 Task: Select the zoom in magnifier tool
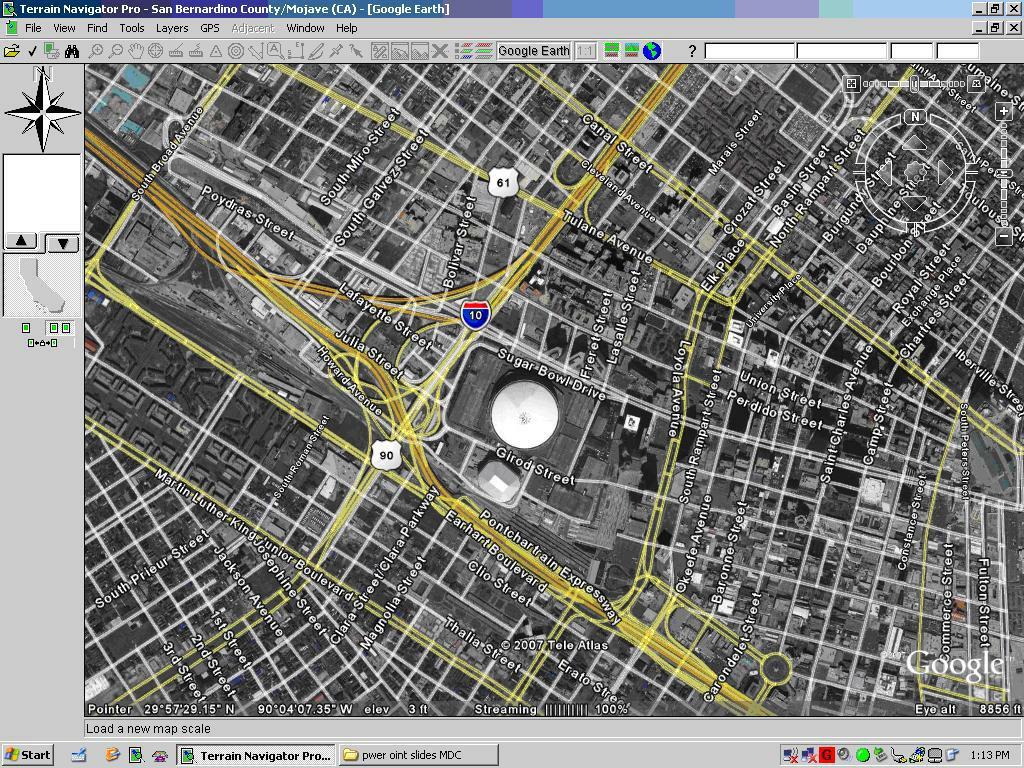97,51
